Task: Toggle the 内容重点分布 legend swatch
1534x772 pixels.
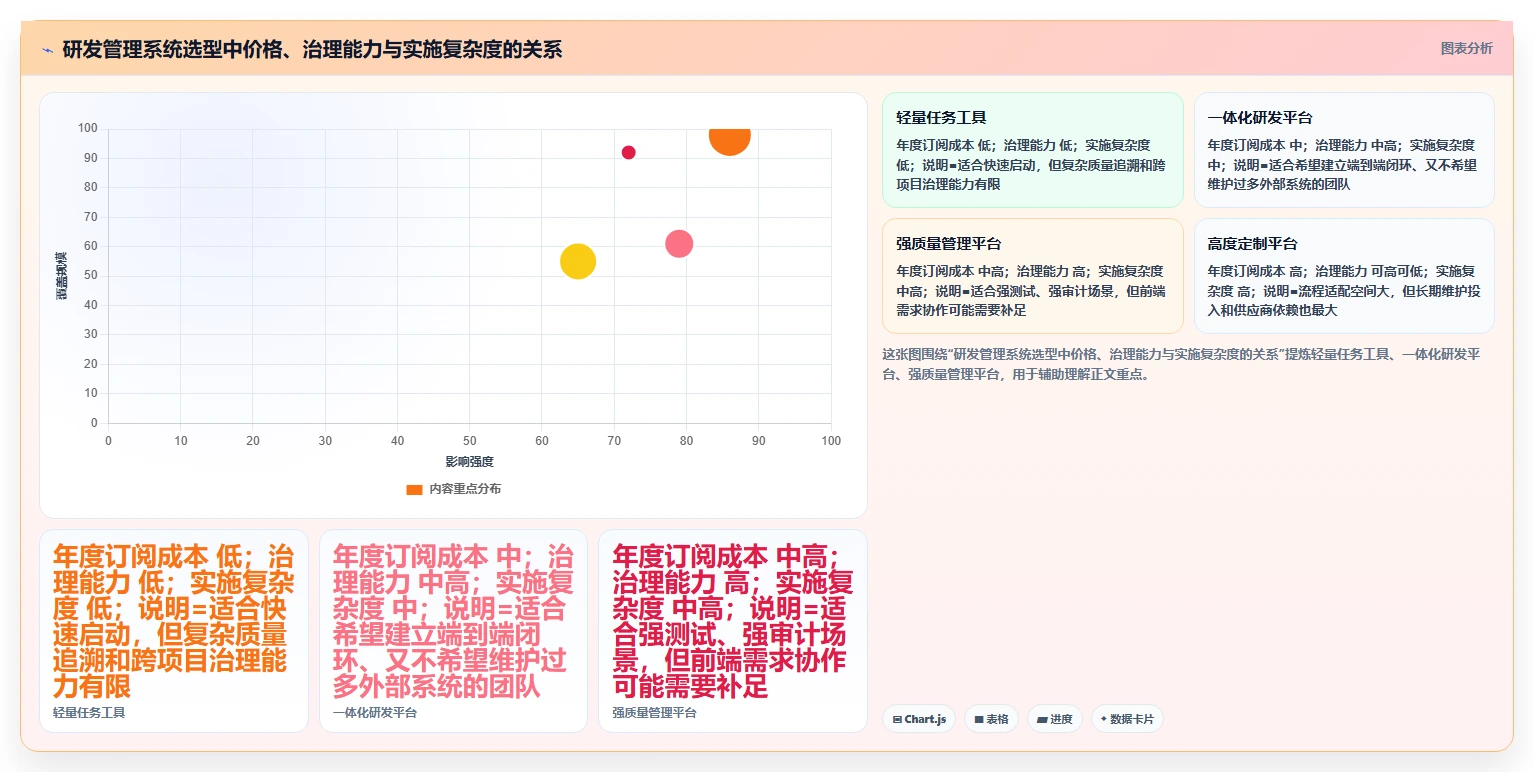Action: [414, 489]
